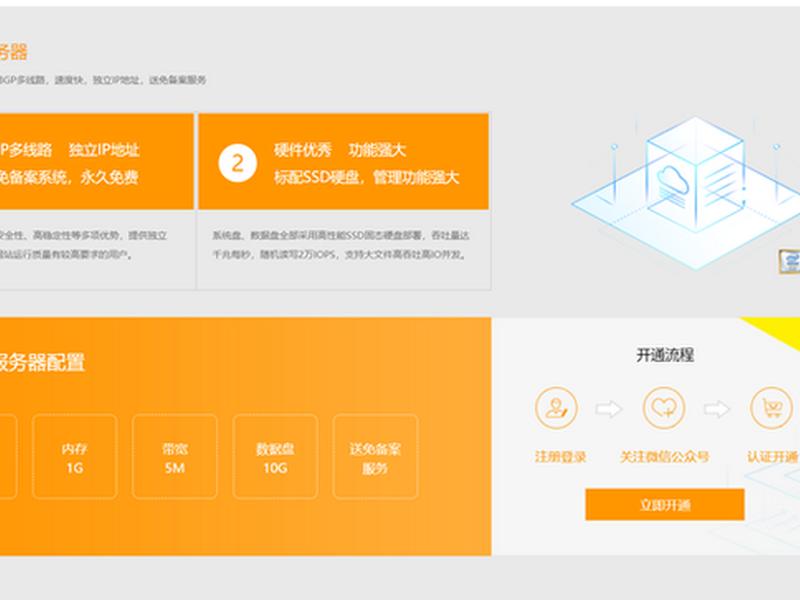Image resolution: width=800 pixels, height=600 pixels.
Task: Click the 认证开通 step label
Action: [773, 457]
